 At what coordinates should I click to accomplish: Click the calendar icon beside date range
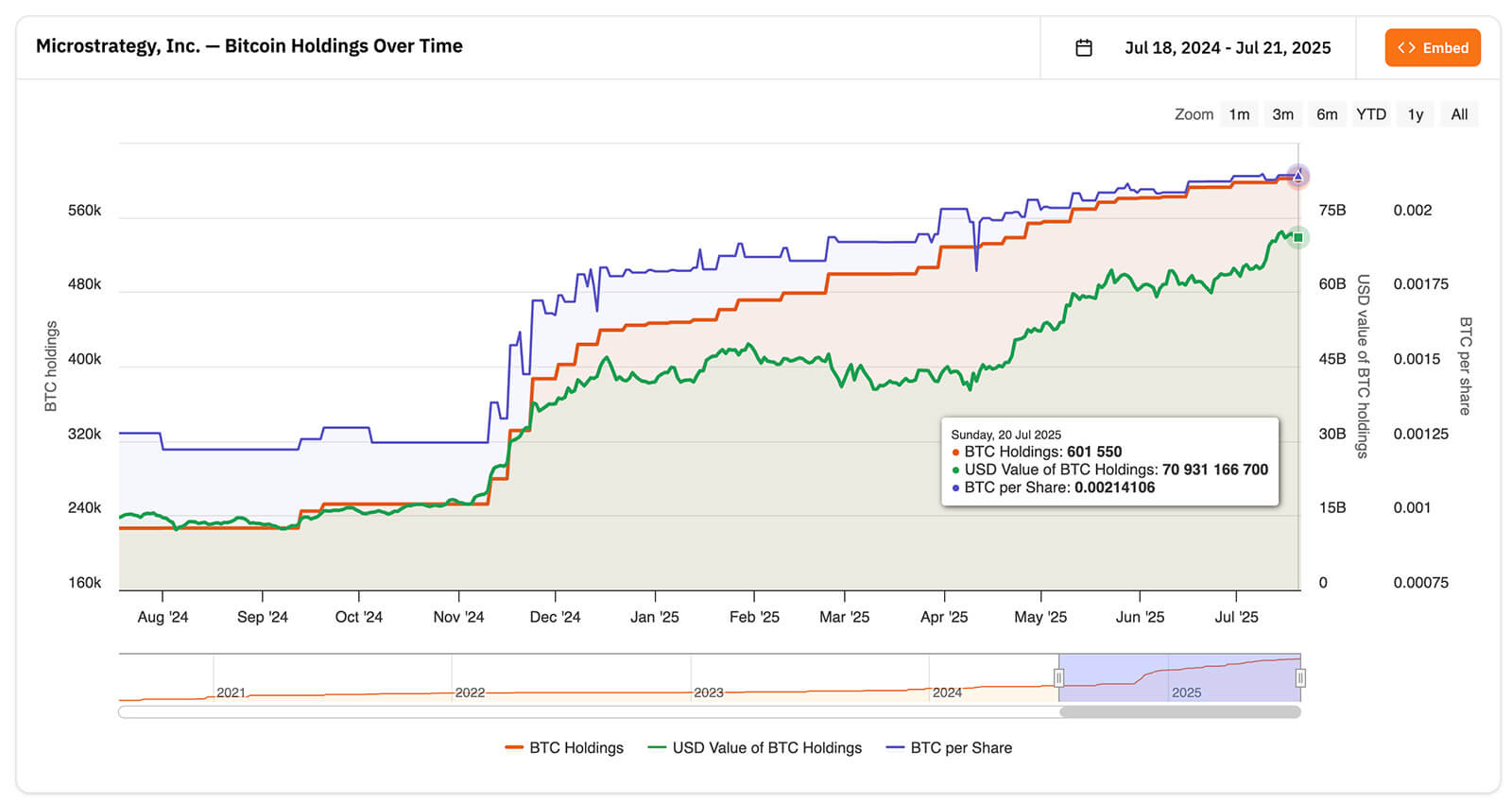(1084, 48)
